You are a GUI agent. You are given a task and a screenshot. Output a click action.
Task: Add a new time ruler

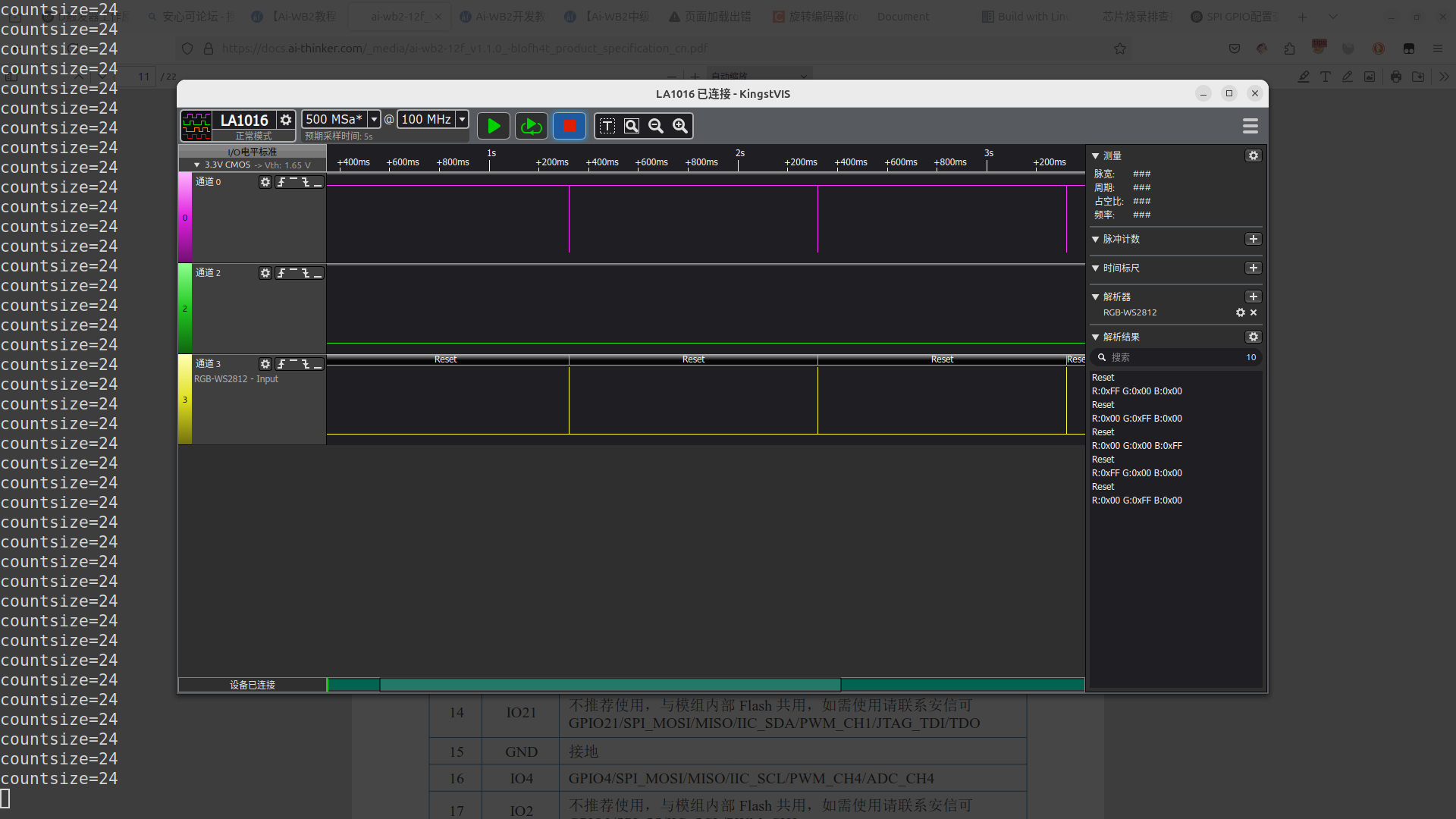tap(1254, 268)
